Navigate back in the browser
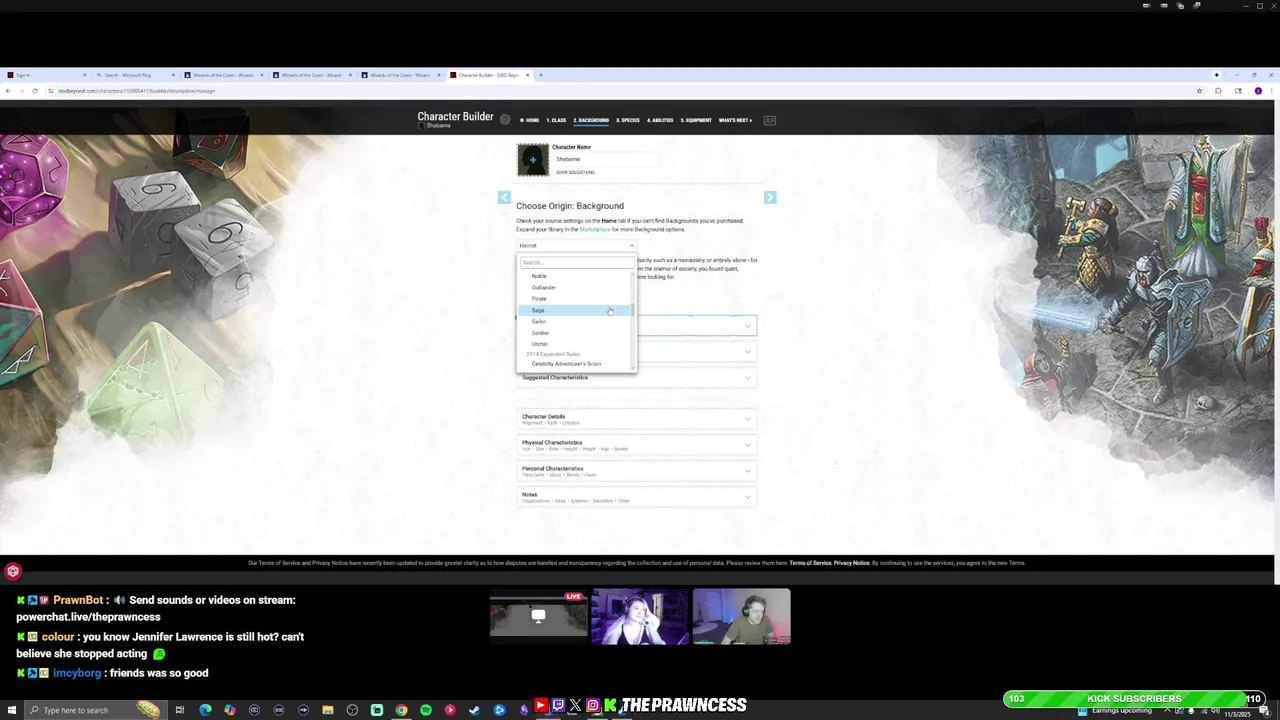 (x=8, y=91)
